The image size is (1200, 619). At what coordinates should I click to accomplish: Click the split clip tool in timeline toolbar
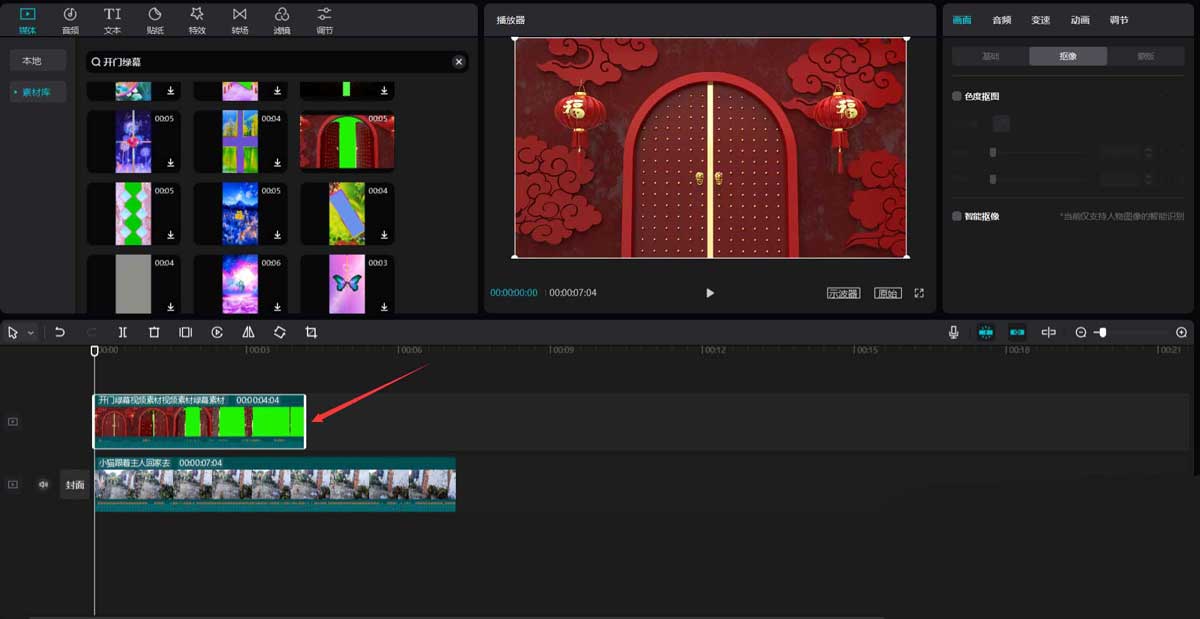click(122, 332)
